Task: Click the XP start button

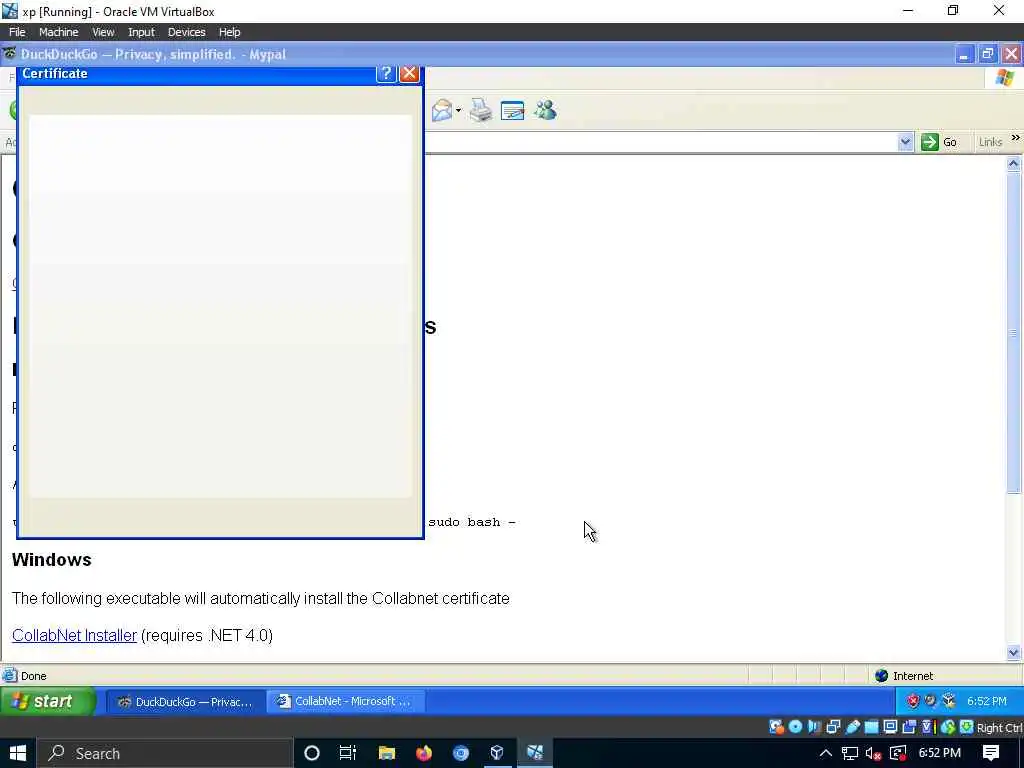Action: pyautogui.click(x=47, y=701)
